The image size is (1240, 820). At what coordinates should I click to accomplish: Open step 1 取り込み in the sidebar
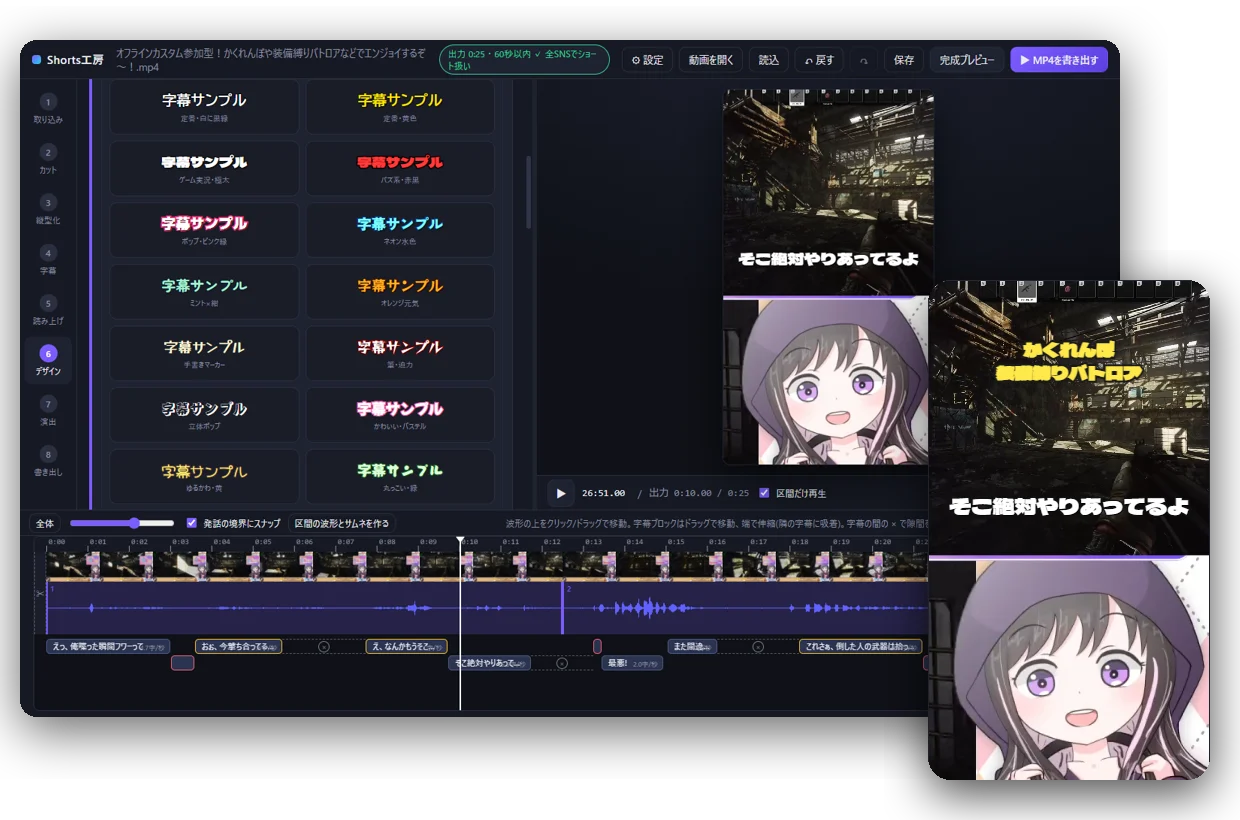coord(48,109)
